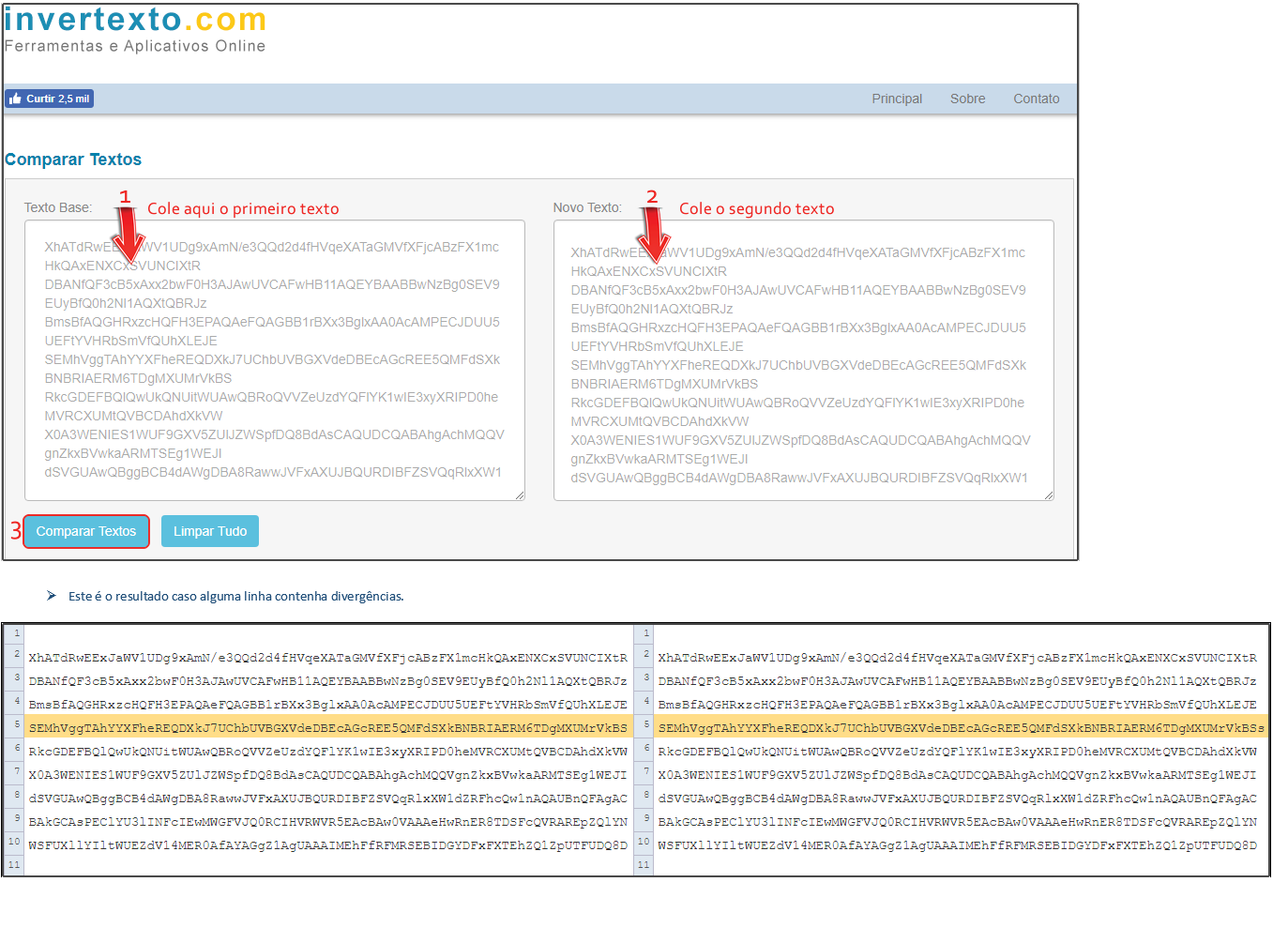1288x928 pixels.
Task: Focus the Texto Base text area
Action: point(274,359)
